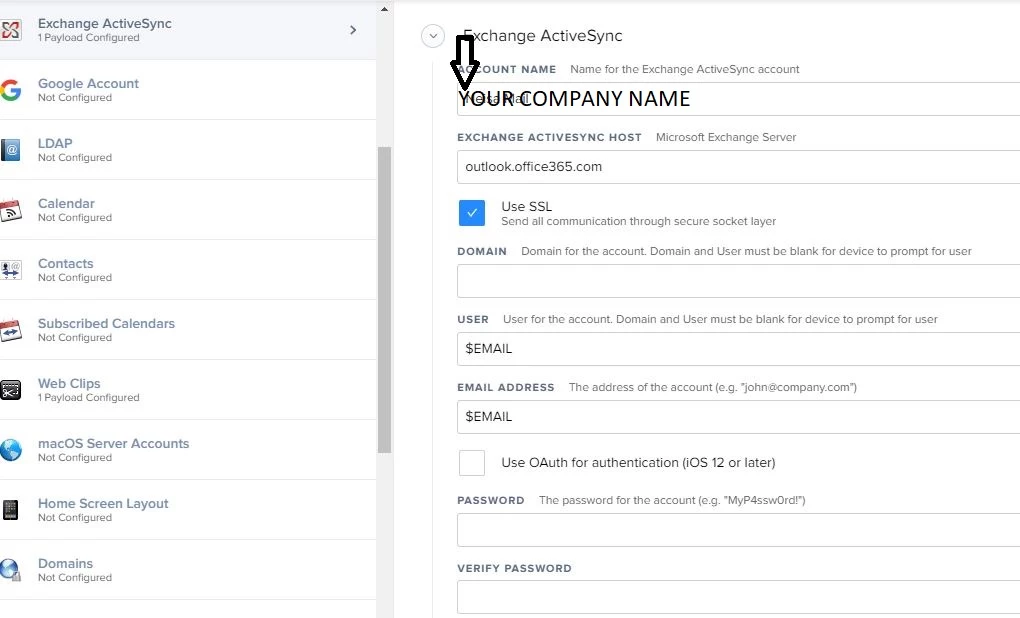
Task: Click the Email Address field containing $EMAIL
Action: (x=738, y=416)
